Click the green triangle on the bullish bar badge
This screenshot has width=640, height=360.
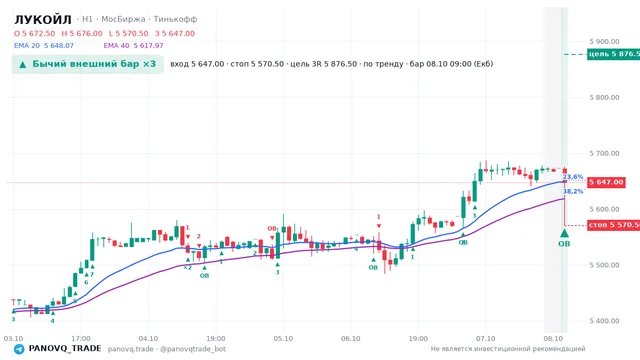pos(23,64)
